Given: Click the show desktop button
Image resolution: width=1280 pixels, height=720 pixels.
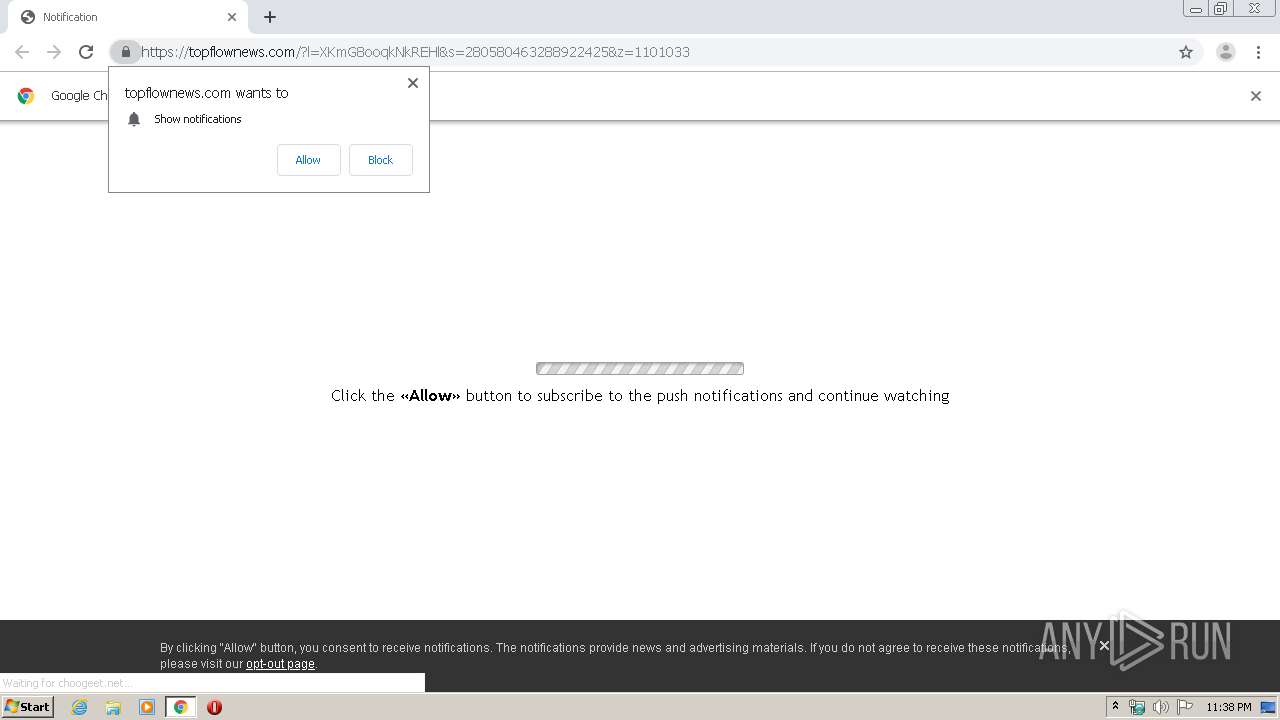Looking at the screenshot, I should click(1268, 707).
